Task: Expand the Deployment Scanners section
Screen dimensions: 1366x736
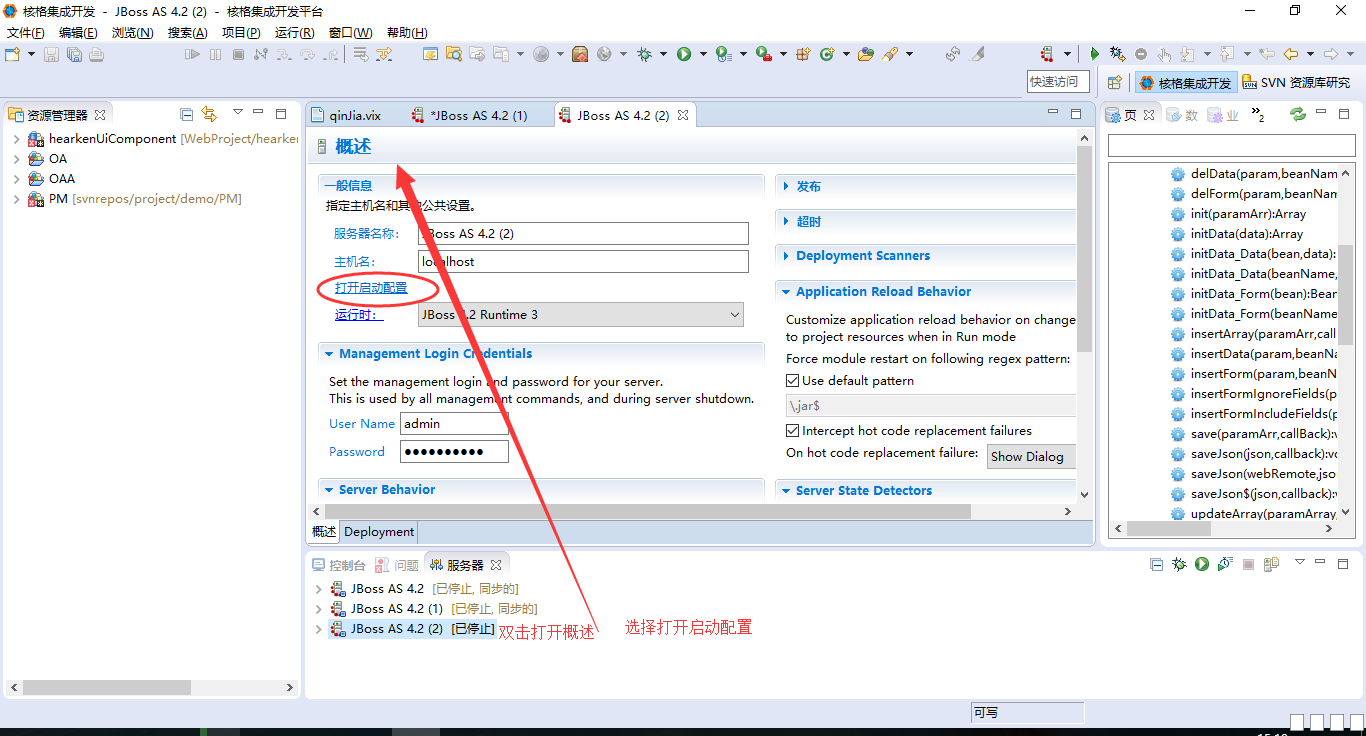Action: [862, 256]
